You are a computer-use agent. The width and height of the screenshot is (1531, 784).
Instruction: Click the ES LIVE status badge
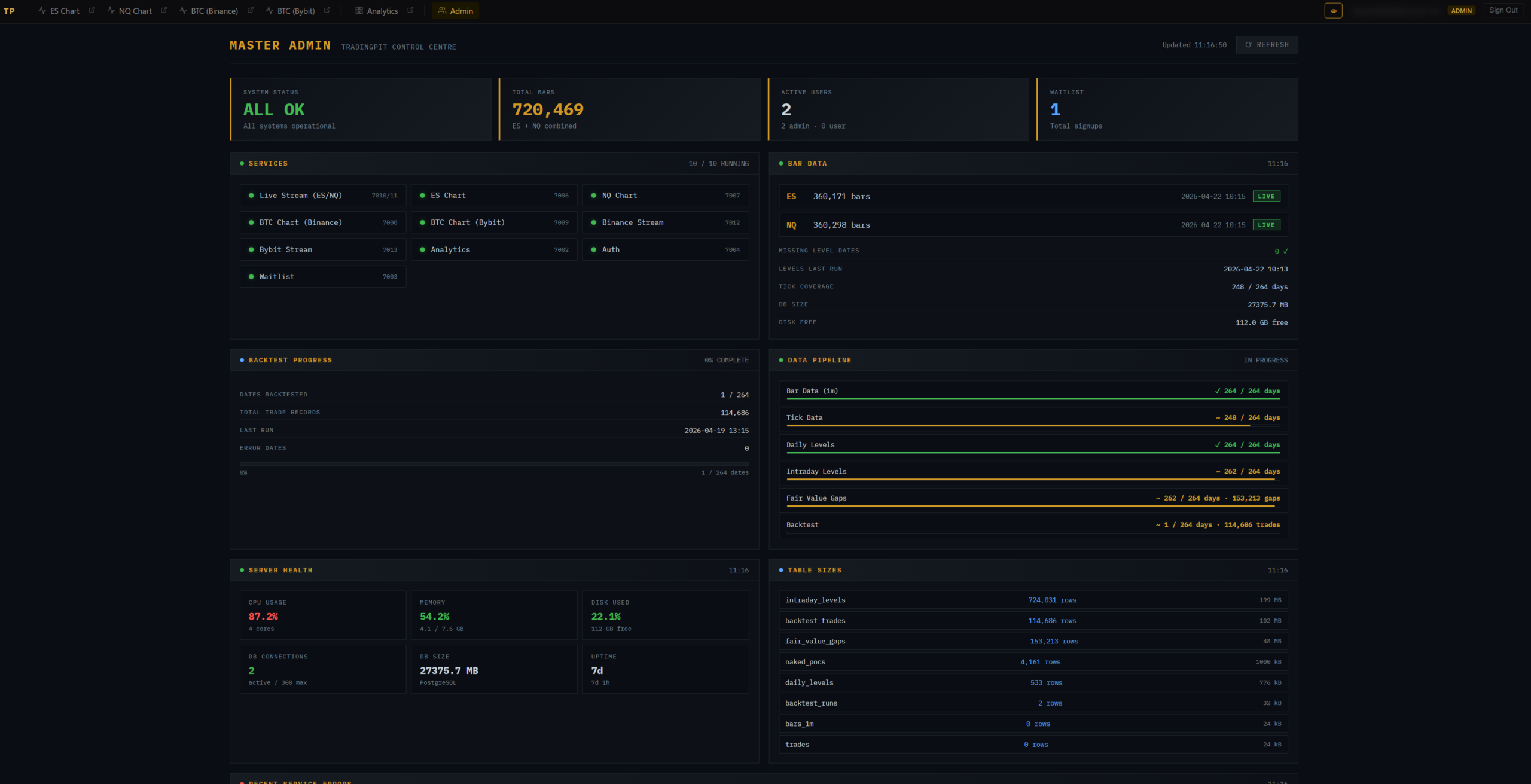pyautogui.click(x=1266, y=196)
